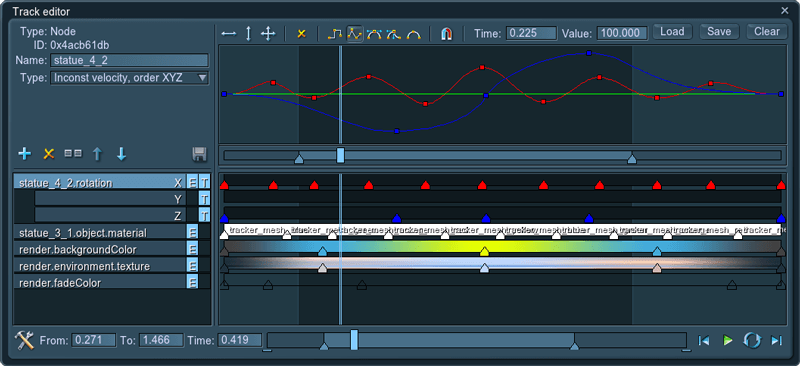Image resolution: width=800 pixels, height=366 pixels.
Task: Click the bottom Time field 0.419
Action: (x=240, y=340)
